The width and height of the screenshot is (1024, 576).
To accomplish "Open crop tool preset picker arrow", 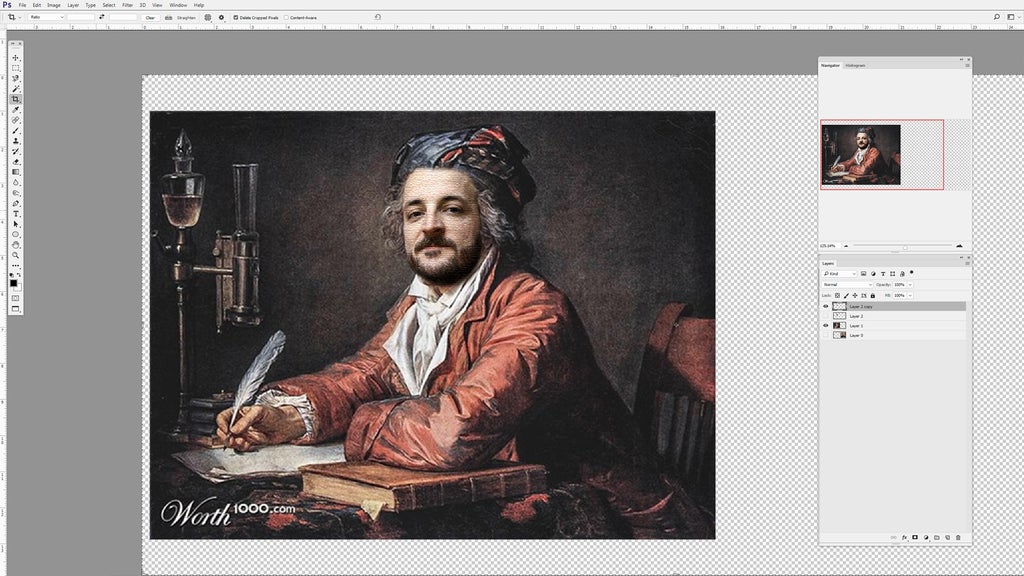I will tap(20, 17).
